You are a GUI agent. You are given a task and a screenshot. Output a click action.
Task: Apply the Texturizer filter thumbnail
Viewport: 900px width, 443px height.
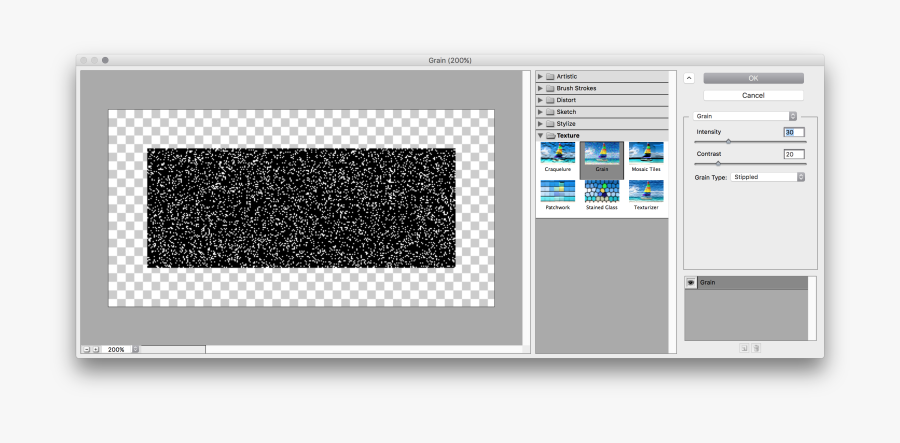pyautogui.click(x=646, y=191)
